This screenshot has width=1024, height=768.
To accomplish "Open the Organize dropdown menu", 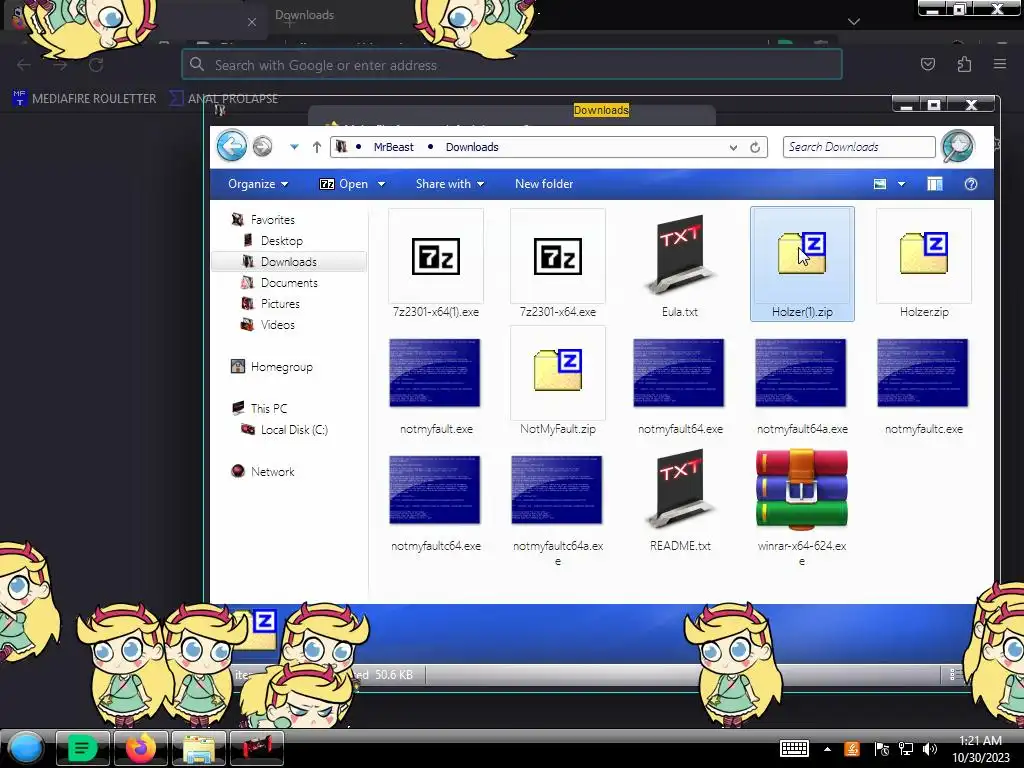I will (x=258, y=184).
